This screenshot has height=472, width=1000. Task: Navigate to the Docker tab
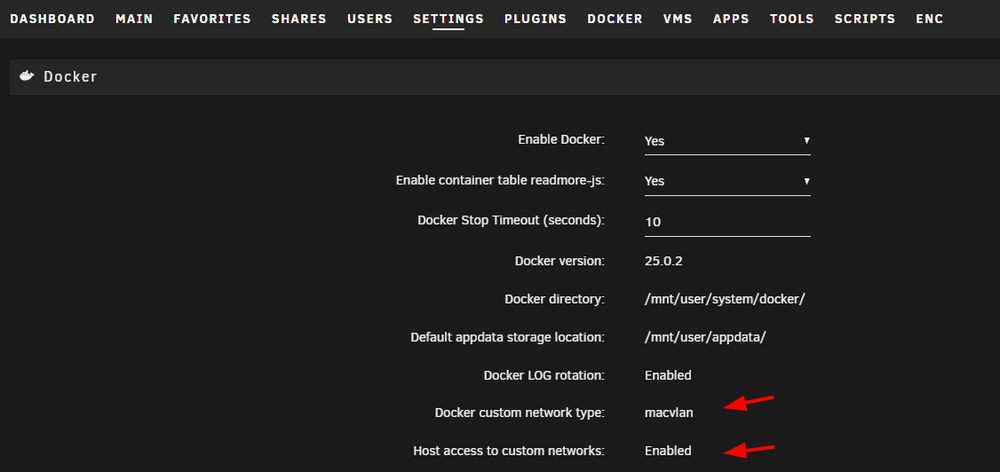pyautogui.click(x=615, y=19)
